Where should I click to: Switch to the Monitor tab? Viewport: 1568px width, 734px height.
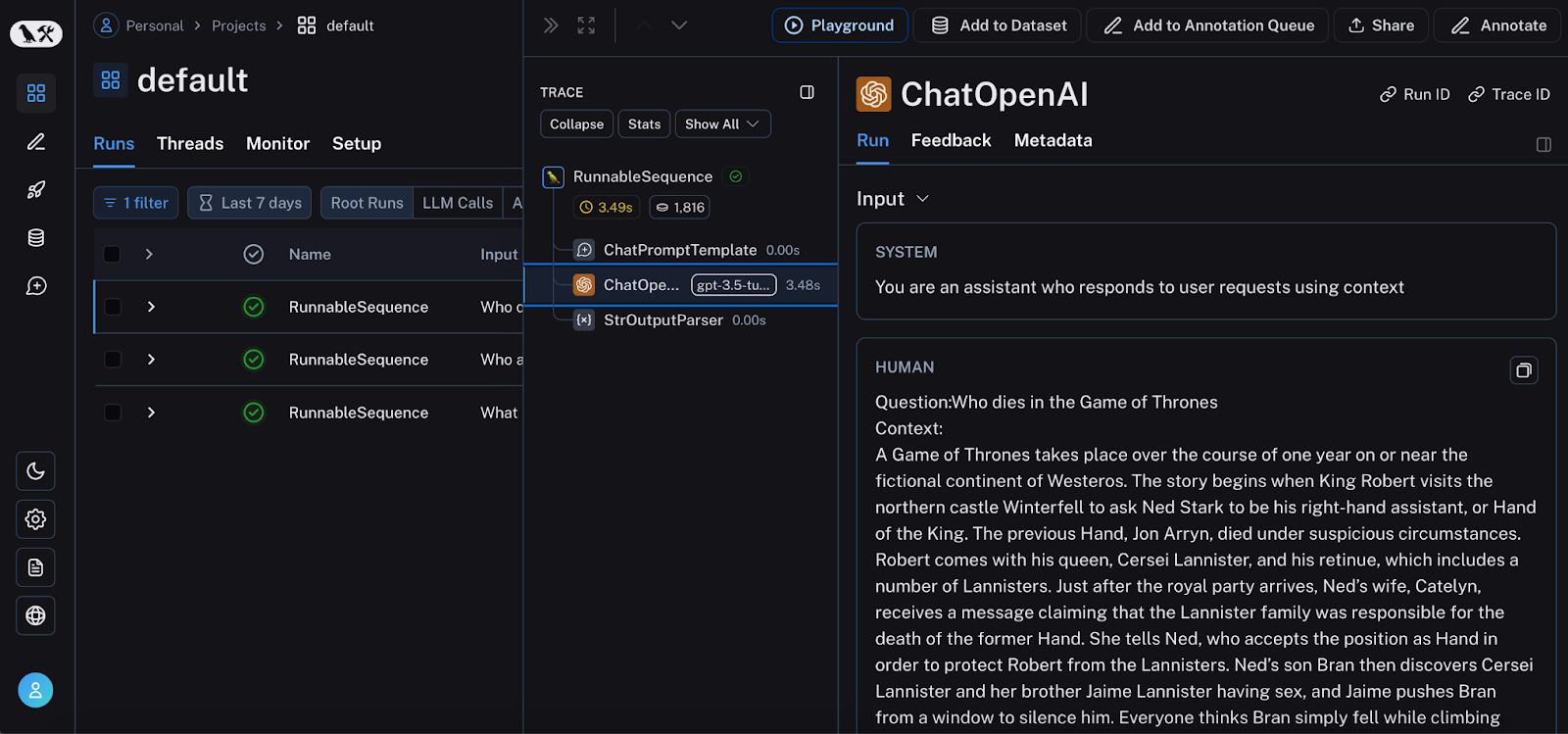coord(278,144)
